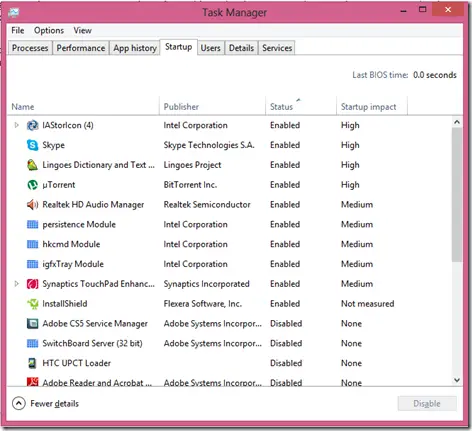Select the Skype row name
Viewport: 472px width, 431px height.
coord(53,145)
